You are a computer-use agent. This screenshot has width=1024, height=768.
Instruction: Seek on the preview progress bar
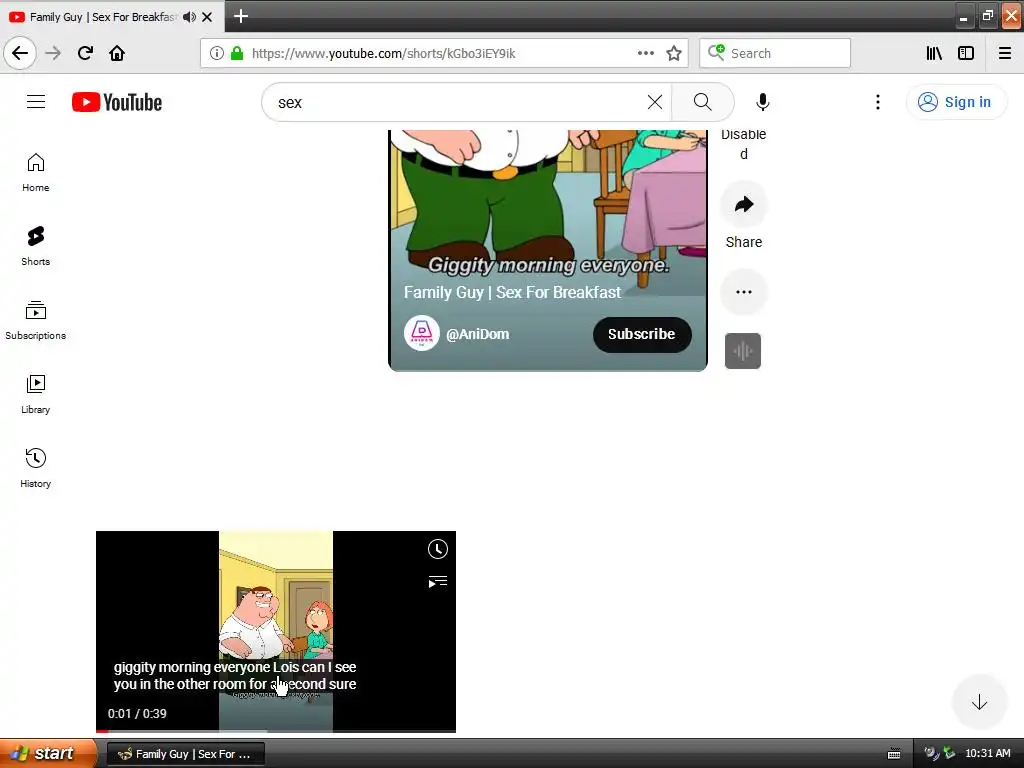[276, 731]
